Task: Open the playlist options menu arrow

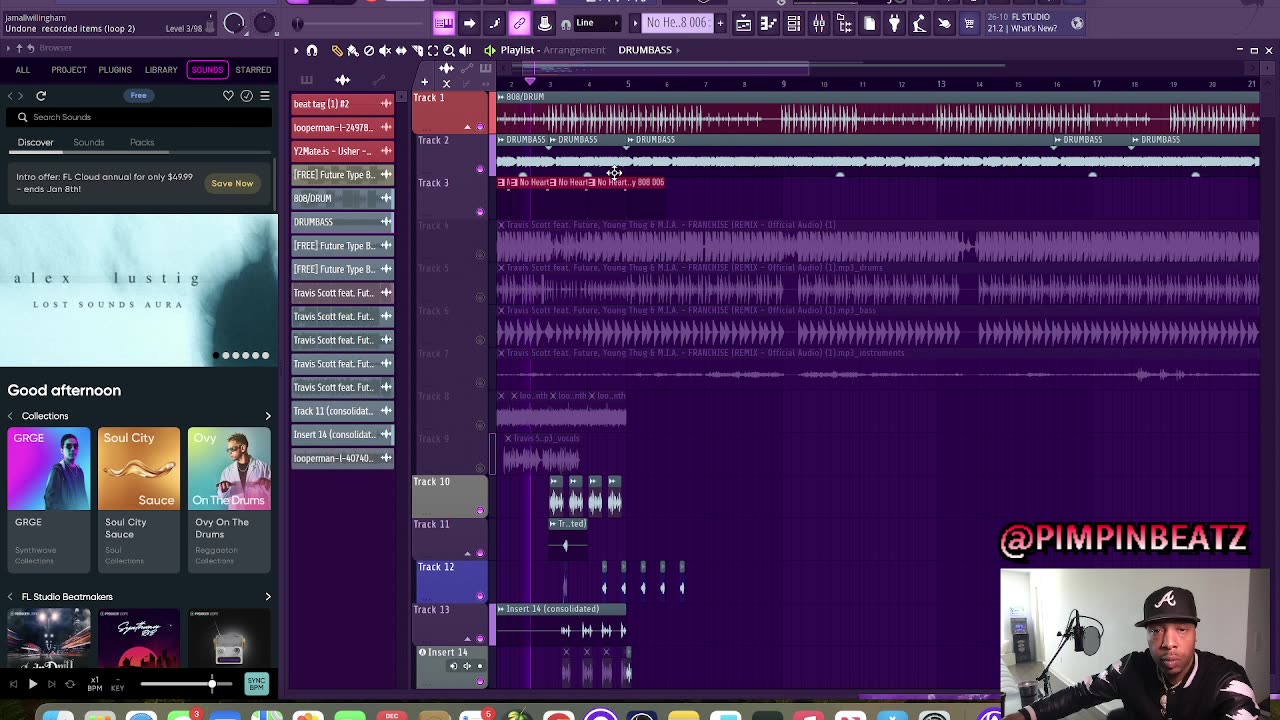Action: (x=296, y=50)
